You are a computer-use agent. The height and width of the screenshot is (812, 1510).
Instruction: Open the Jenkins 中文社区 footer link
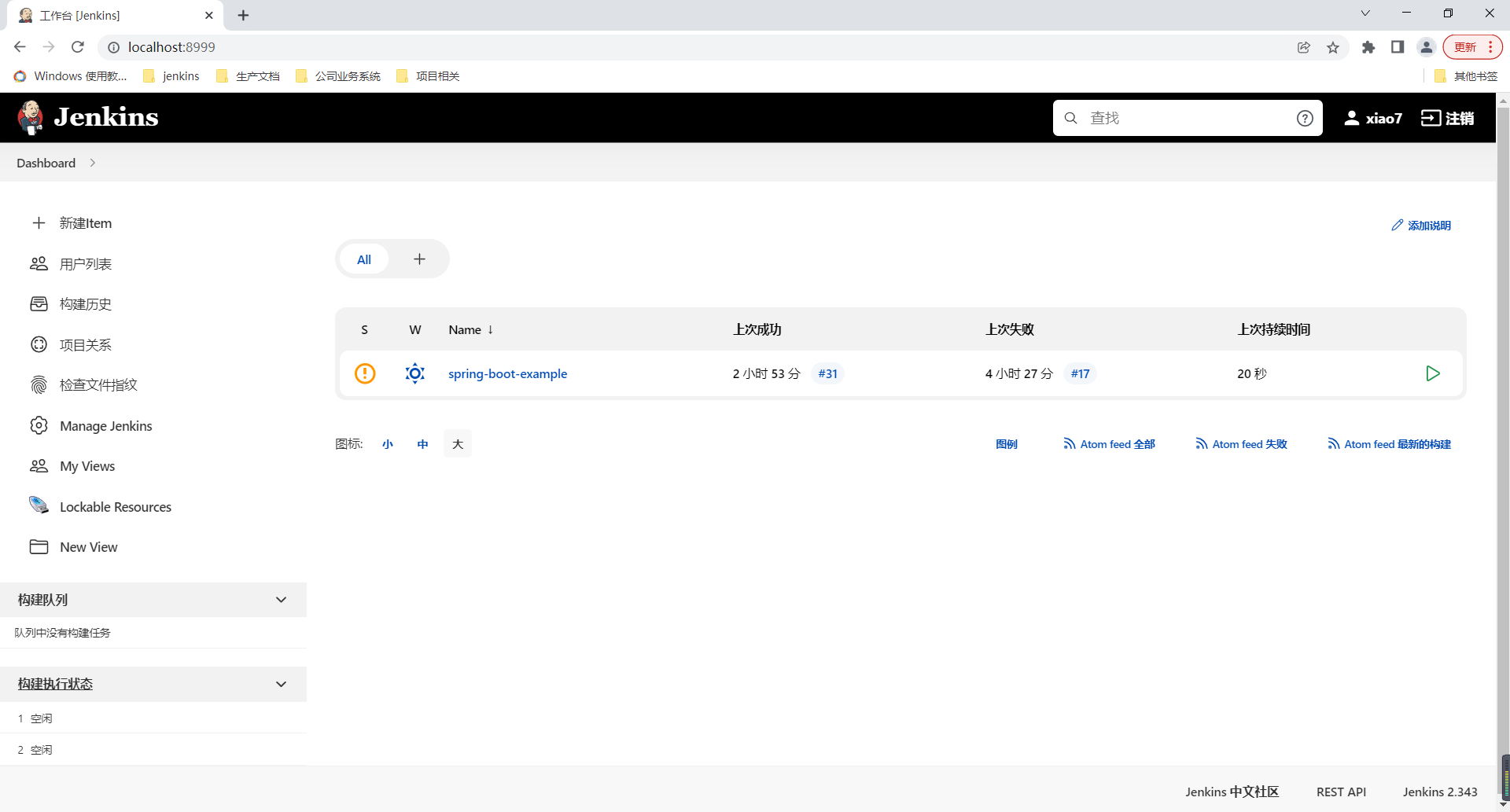pos(1232,792)
